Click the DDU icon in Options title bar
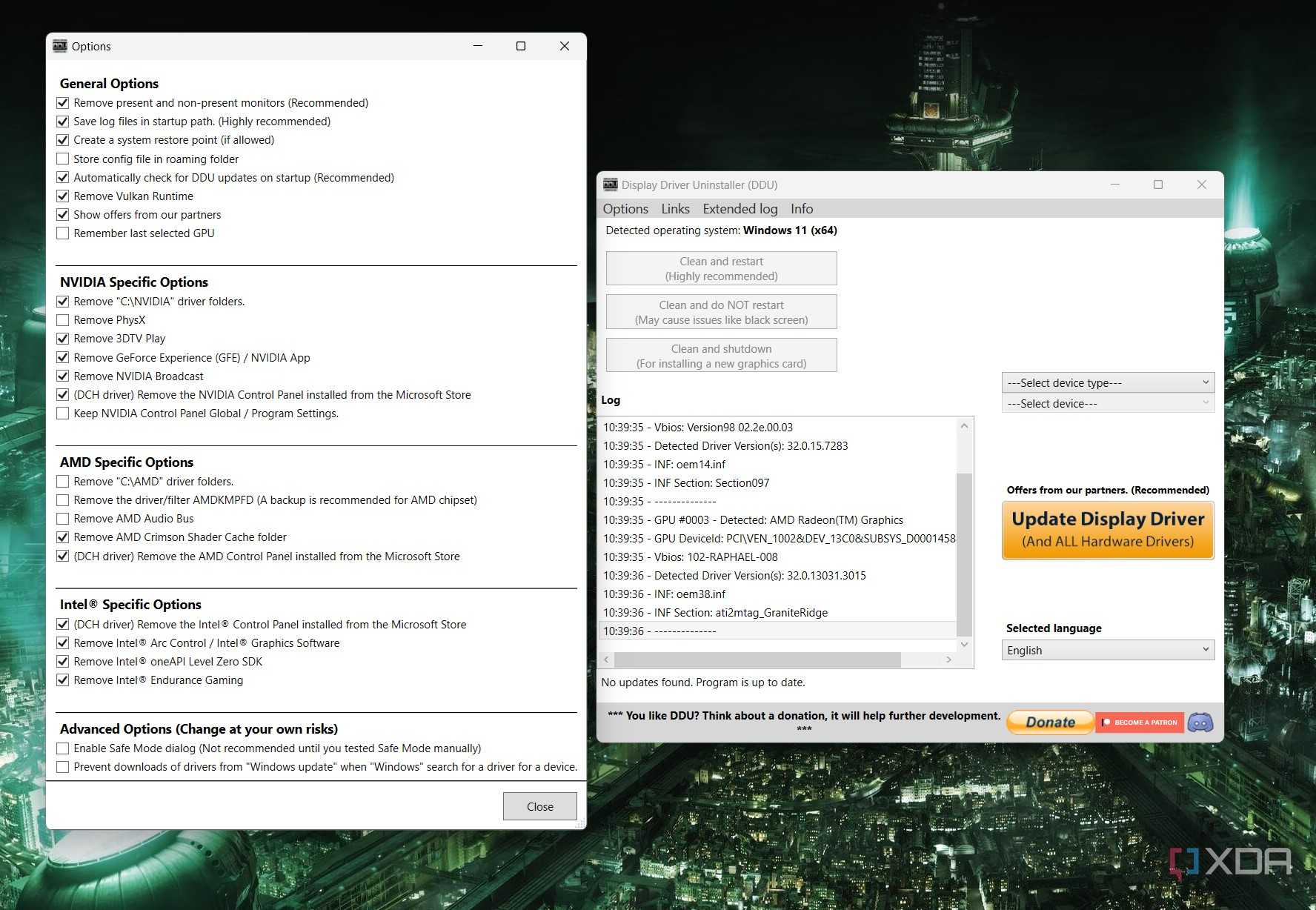This screenshot has height=910, width=1316. click(x=60, y=46)
